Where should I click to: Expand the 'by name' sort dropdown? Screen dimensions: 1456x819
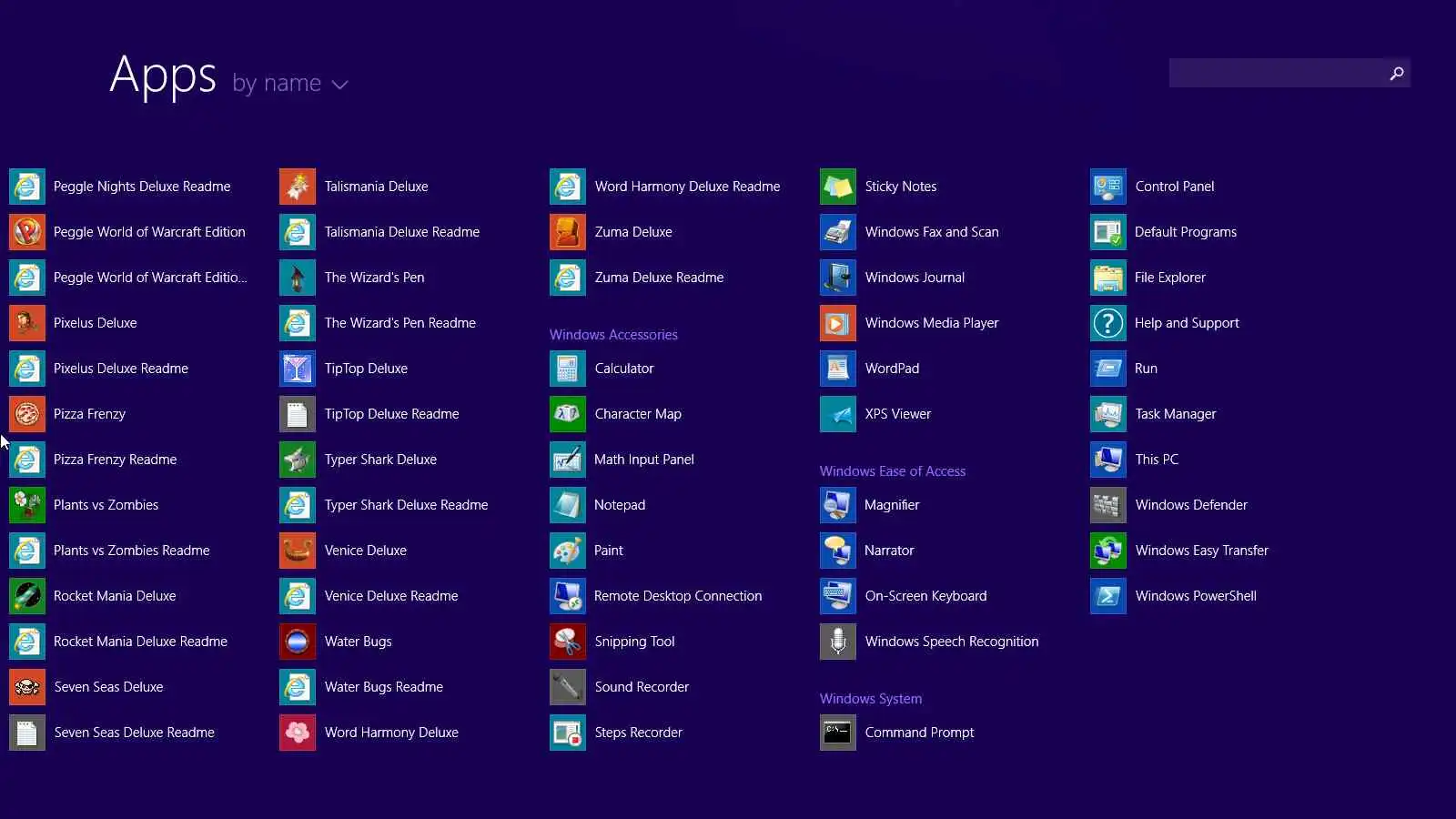(x=290, y=84)
